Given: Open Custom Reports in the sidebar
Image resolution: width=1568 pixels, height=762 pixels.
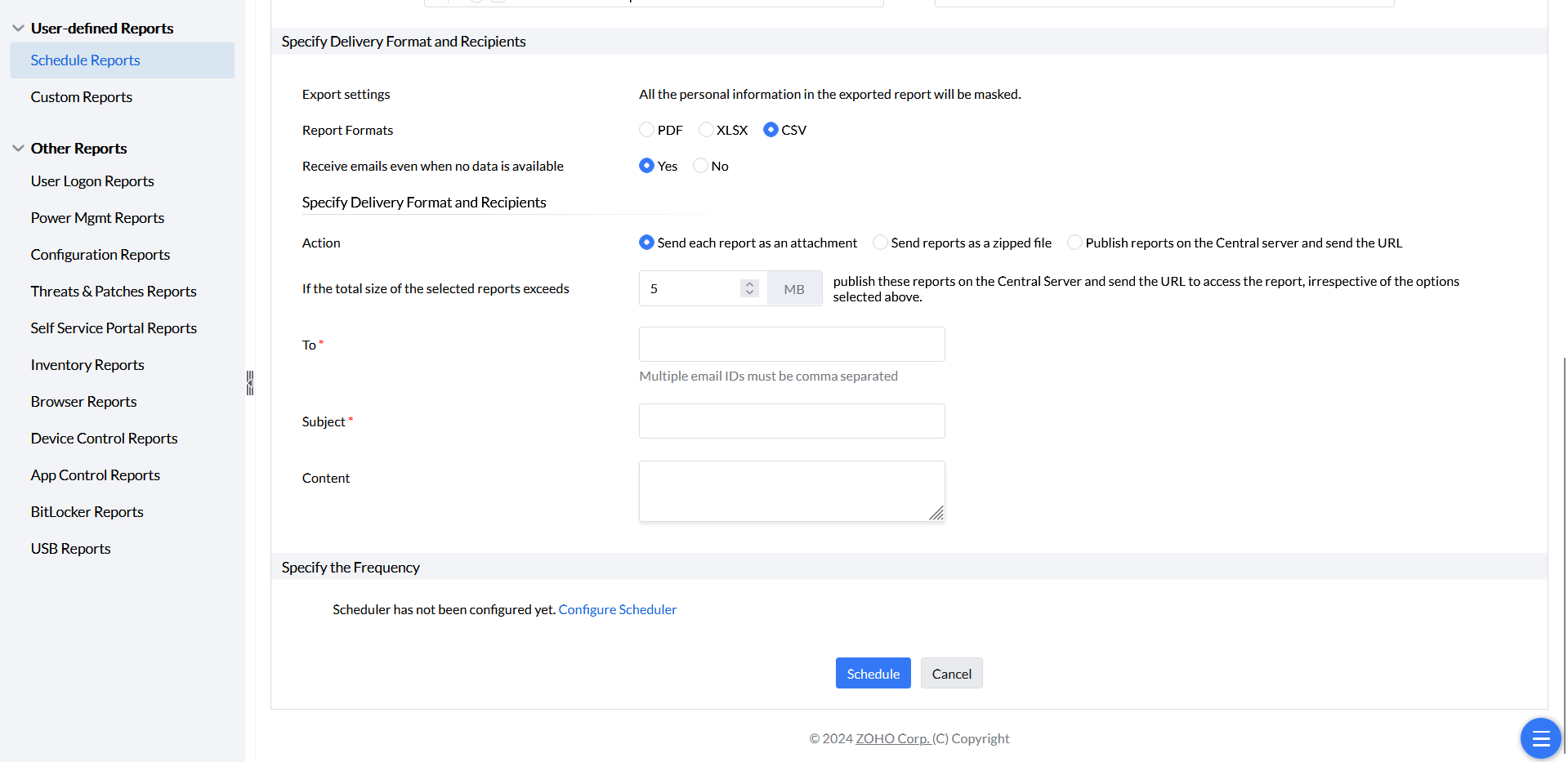Looking at the screenshot, I should pos(82,97).
